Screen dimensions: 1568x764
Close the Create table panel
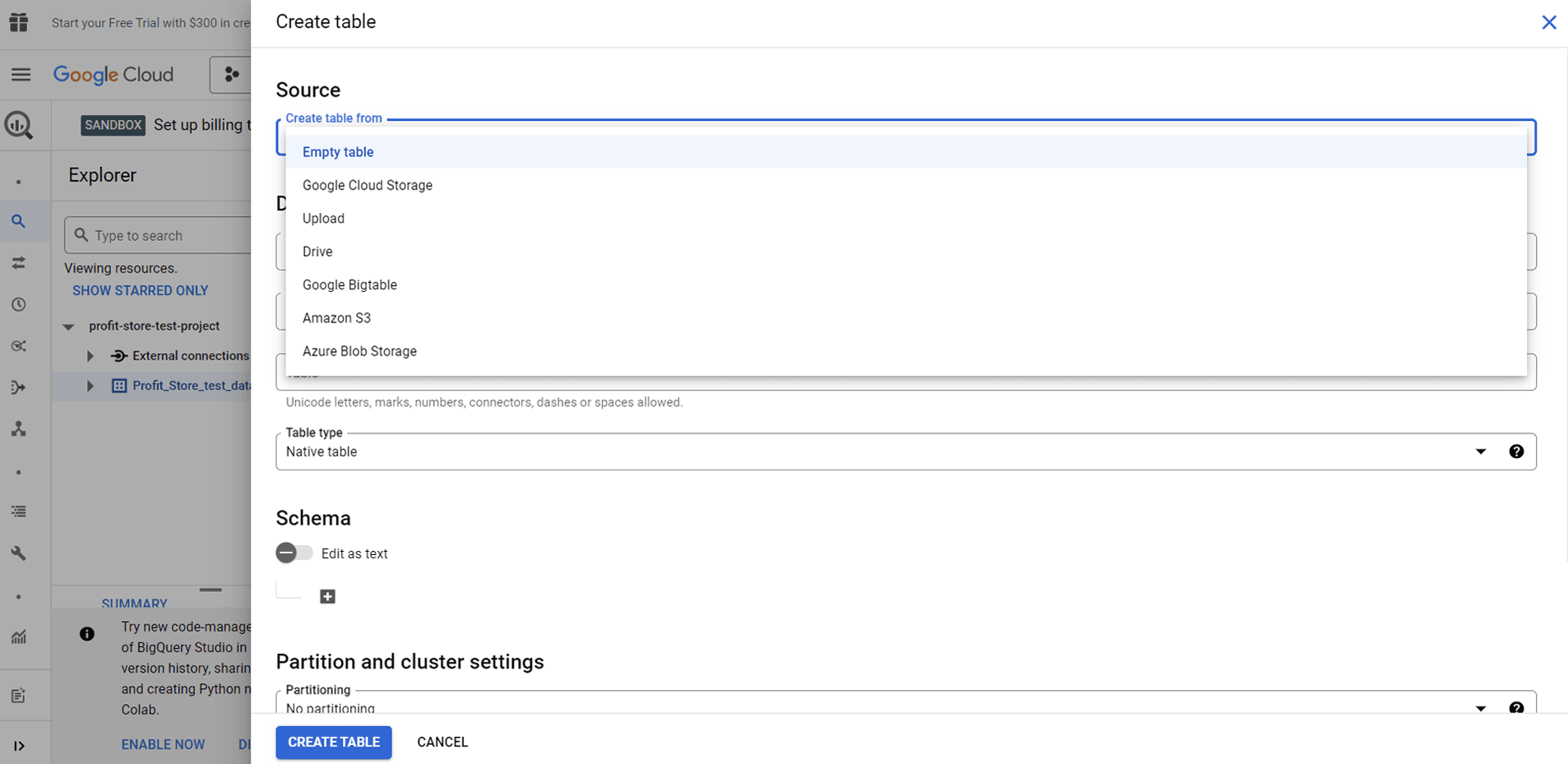tap(1548, 22)
